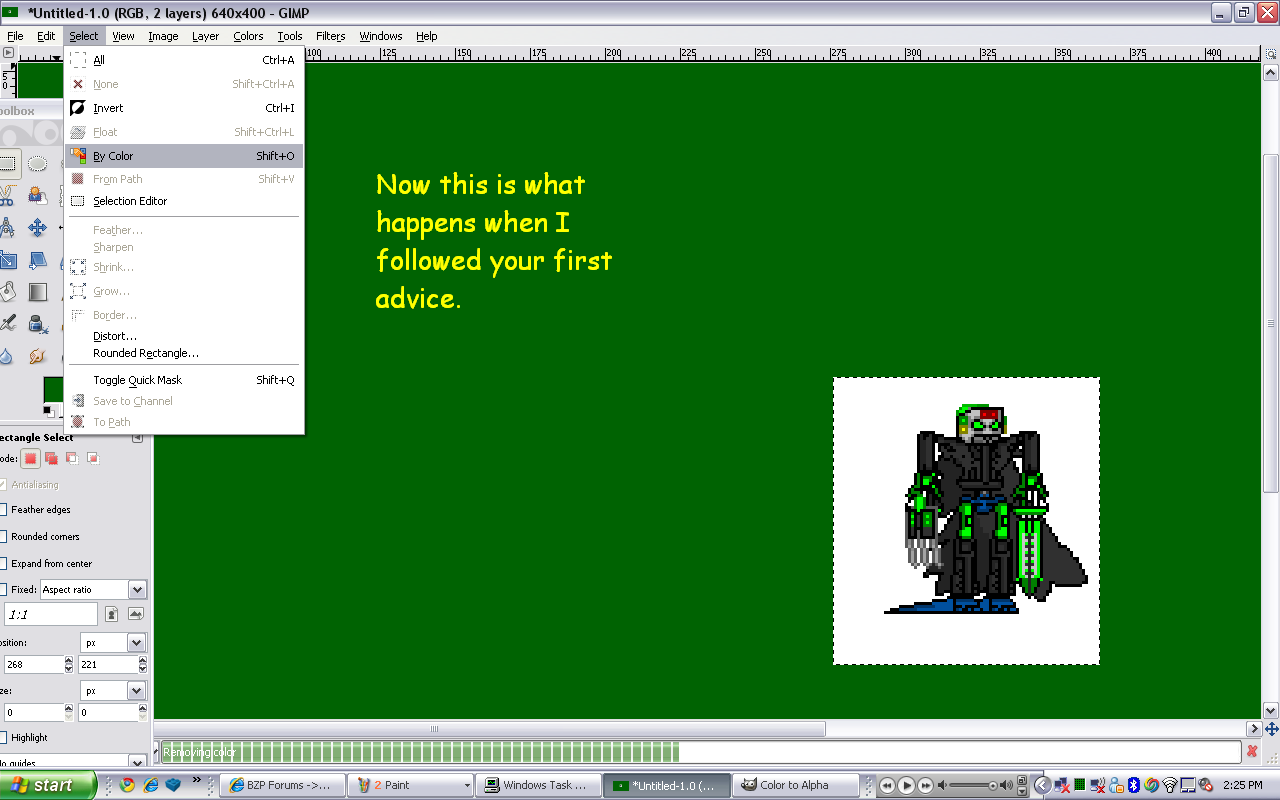Click the aspect ratio 1:1 input field

(50, 614)
